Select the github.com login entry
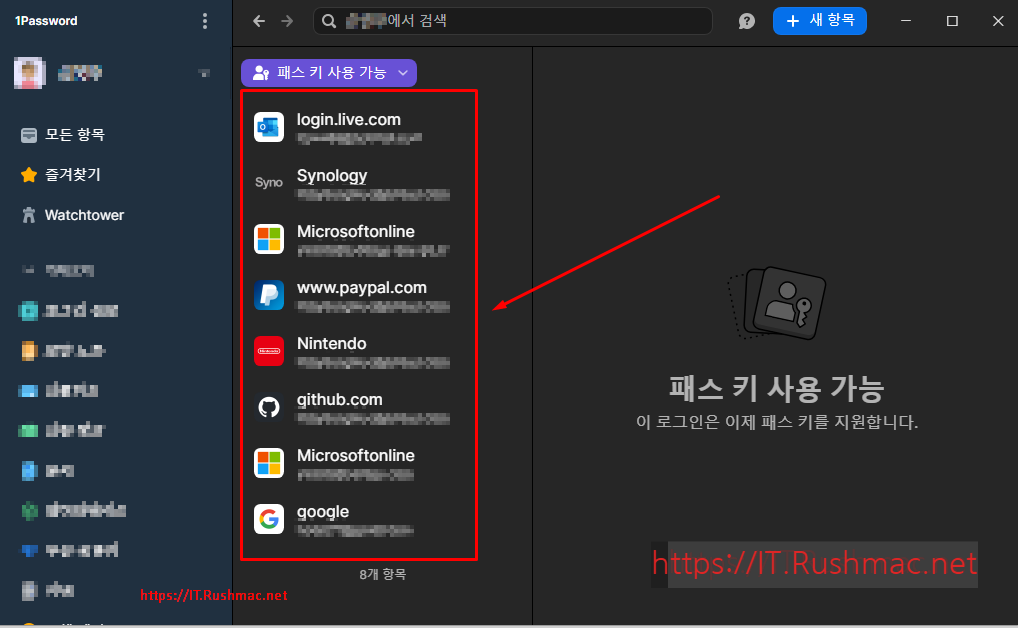1018x628 pixels. 360,407
